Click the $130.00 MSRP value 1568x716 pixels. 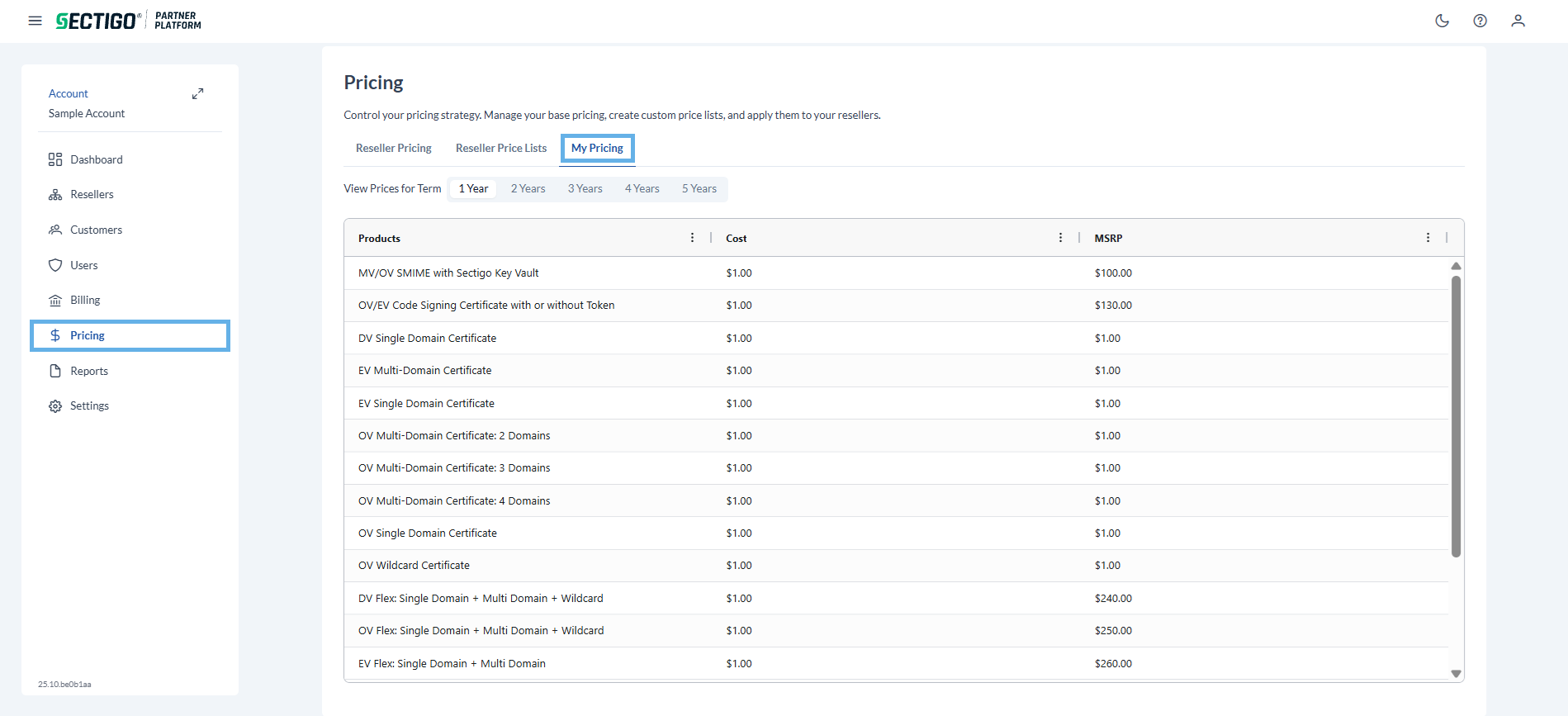(x=1113, y=306)
